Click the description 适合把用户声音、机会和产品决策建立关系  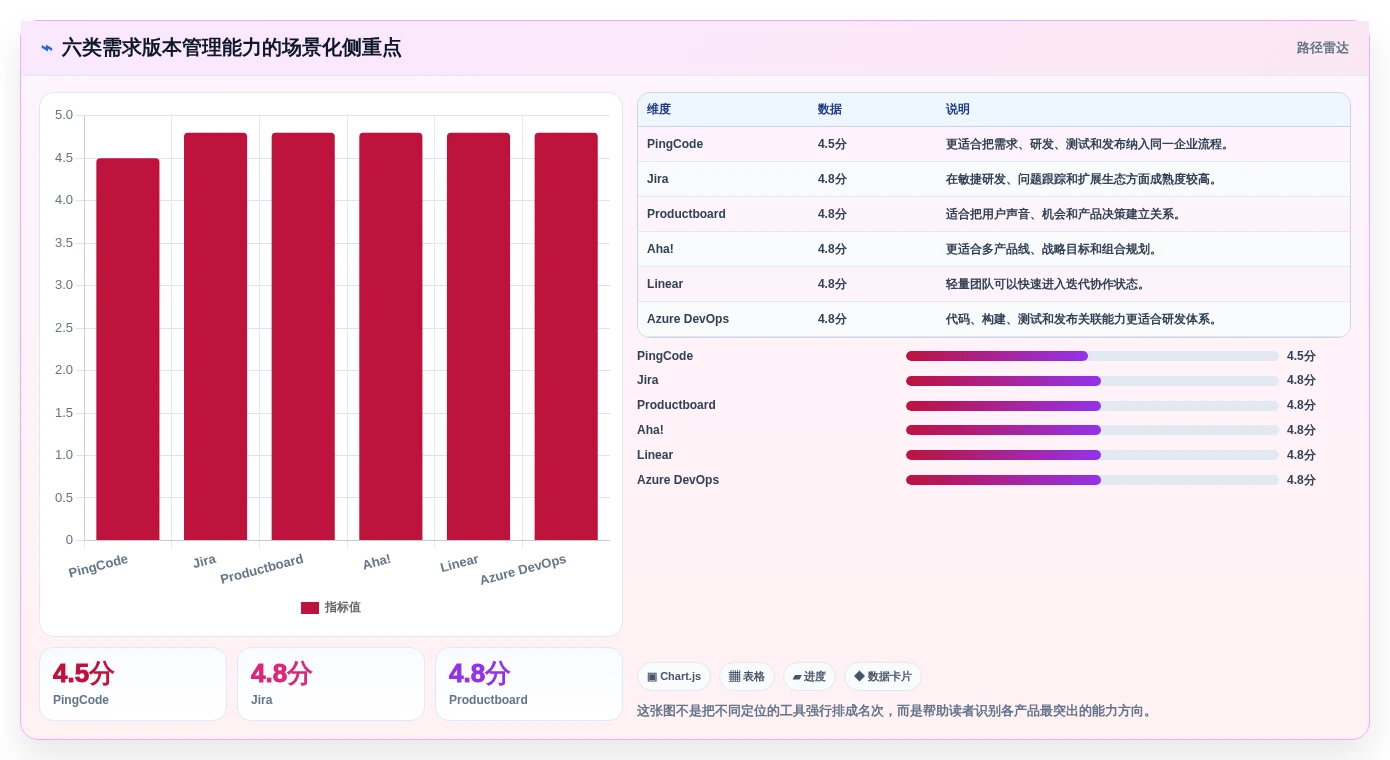tap(1065, 214)
